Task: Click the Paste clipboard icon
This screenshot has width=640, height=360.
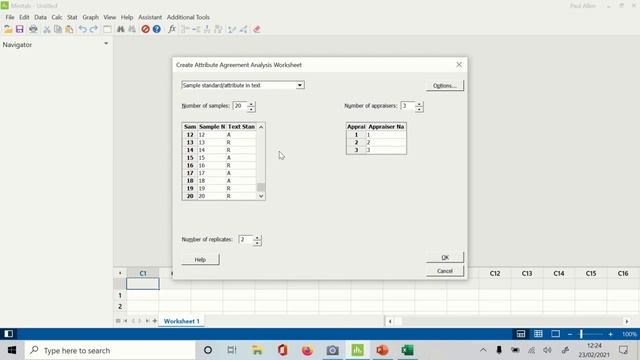Action: coord(69,29)
